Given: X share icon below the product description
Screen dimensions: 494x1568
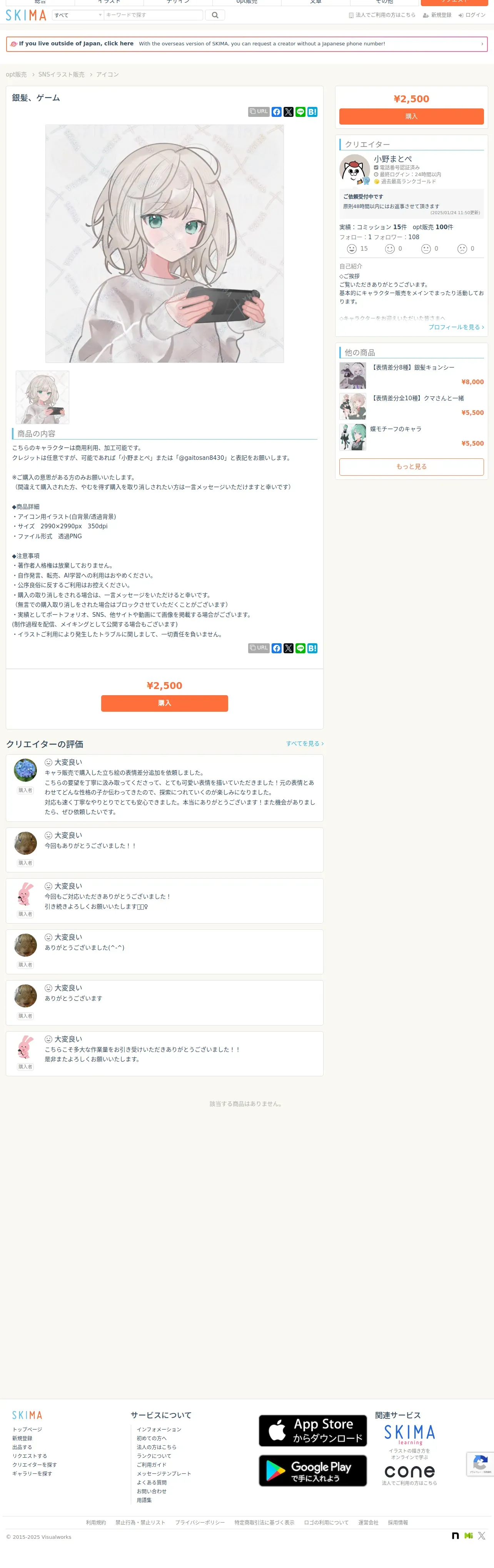Looking at the screenshot, I should [289, 648].
